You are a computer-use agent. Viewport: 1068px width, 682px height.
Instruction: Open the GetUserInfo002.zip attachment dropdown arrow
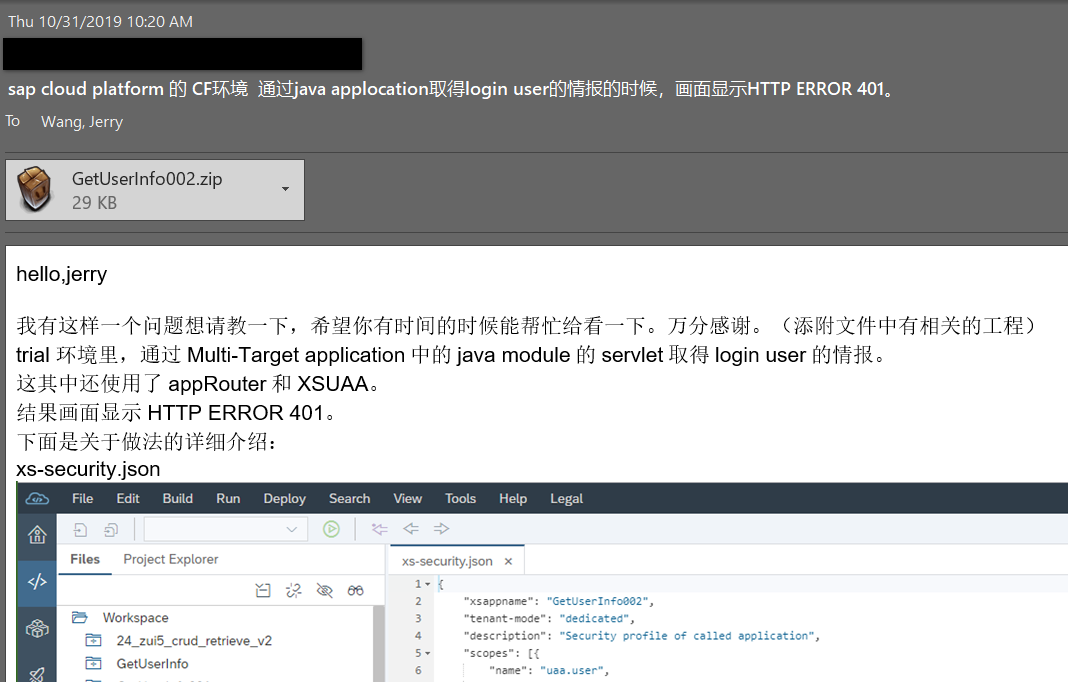(285, 189)
